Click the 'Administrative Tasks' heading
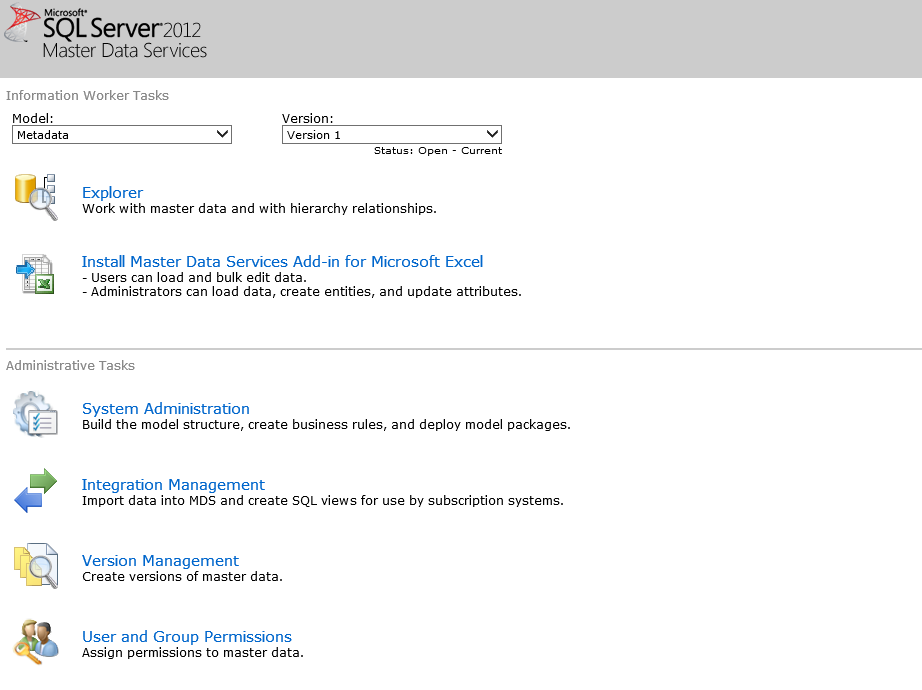 70,365
